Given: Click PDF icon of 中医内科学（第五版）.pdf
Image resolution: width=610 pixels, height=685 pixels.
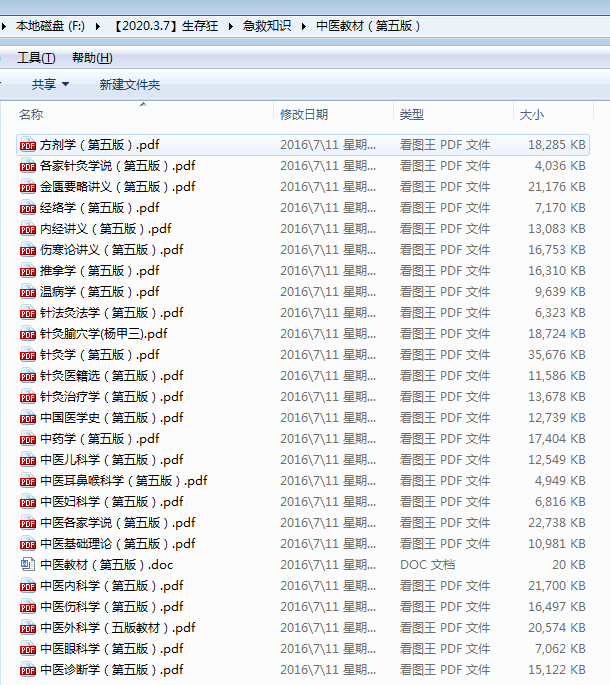Looking at the screenshot, I should (28, 585).
